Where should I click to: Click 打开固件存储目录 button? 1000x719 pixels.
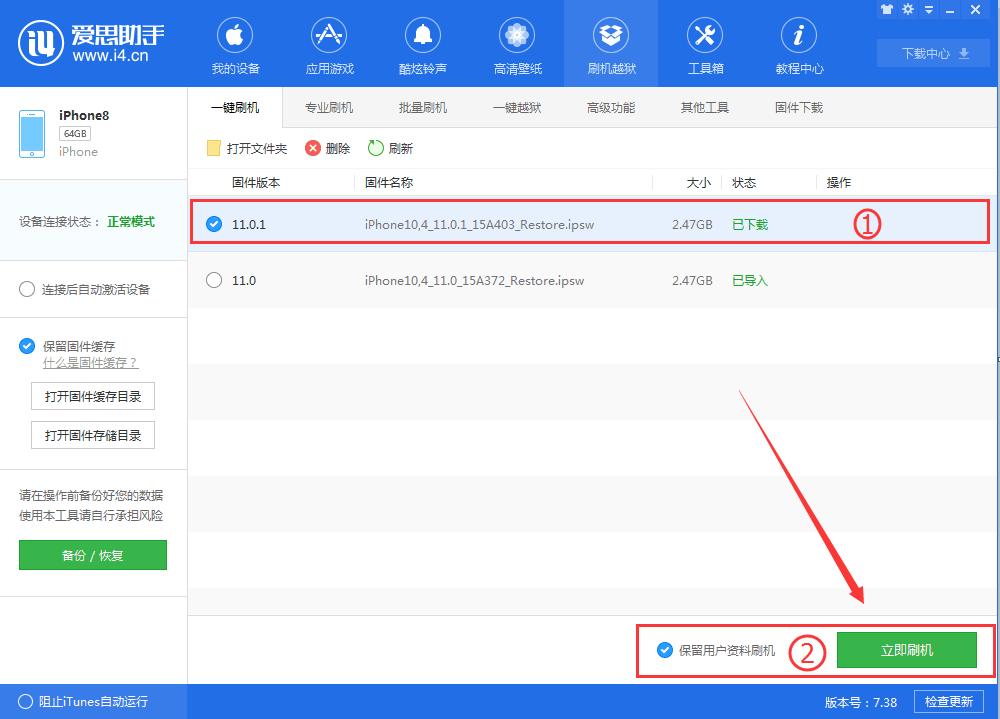pos(93,436)
